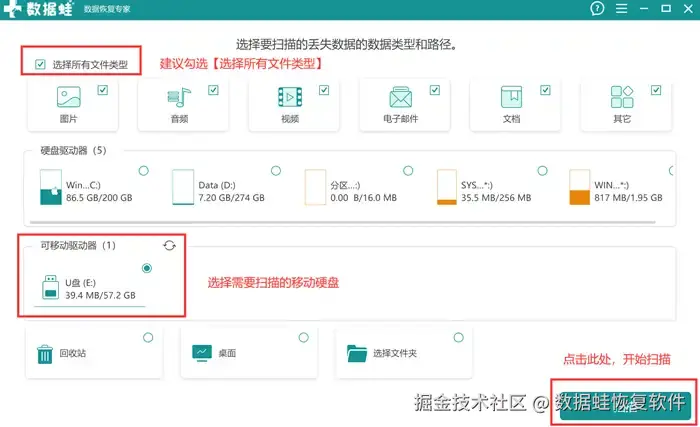Select the Data (D:) radio button
Viewport: 700px width, 427px height.
point(276,171)
